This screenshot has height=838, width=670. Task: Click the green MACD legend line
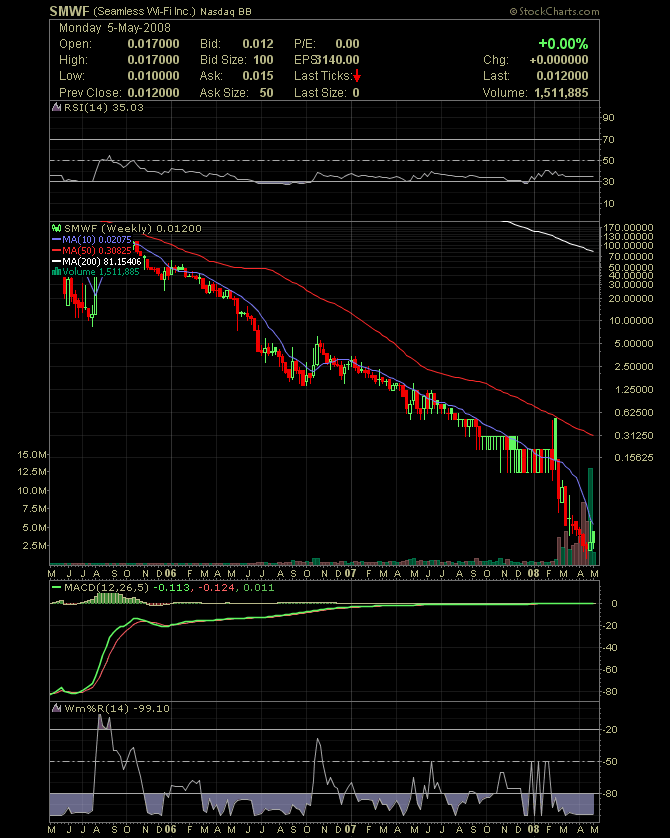[x=56, y=587]
